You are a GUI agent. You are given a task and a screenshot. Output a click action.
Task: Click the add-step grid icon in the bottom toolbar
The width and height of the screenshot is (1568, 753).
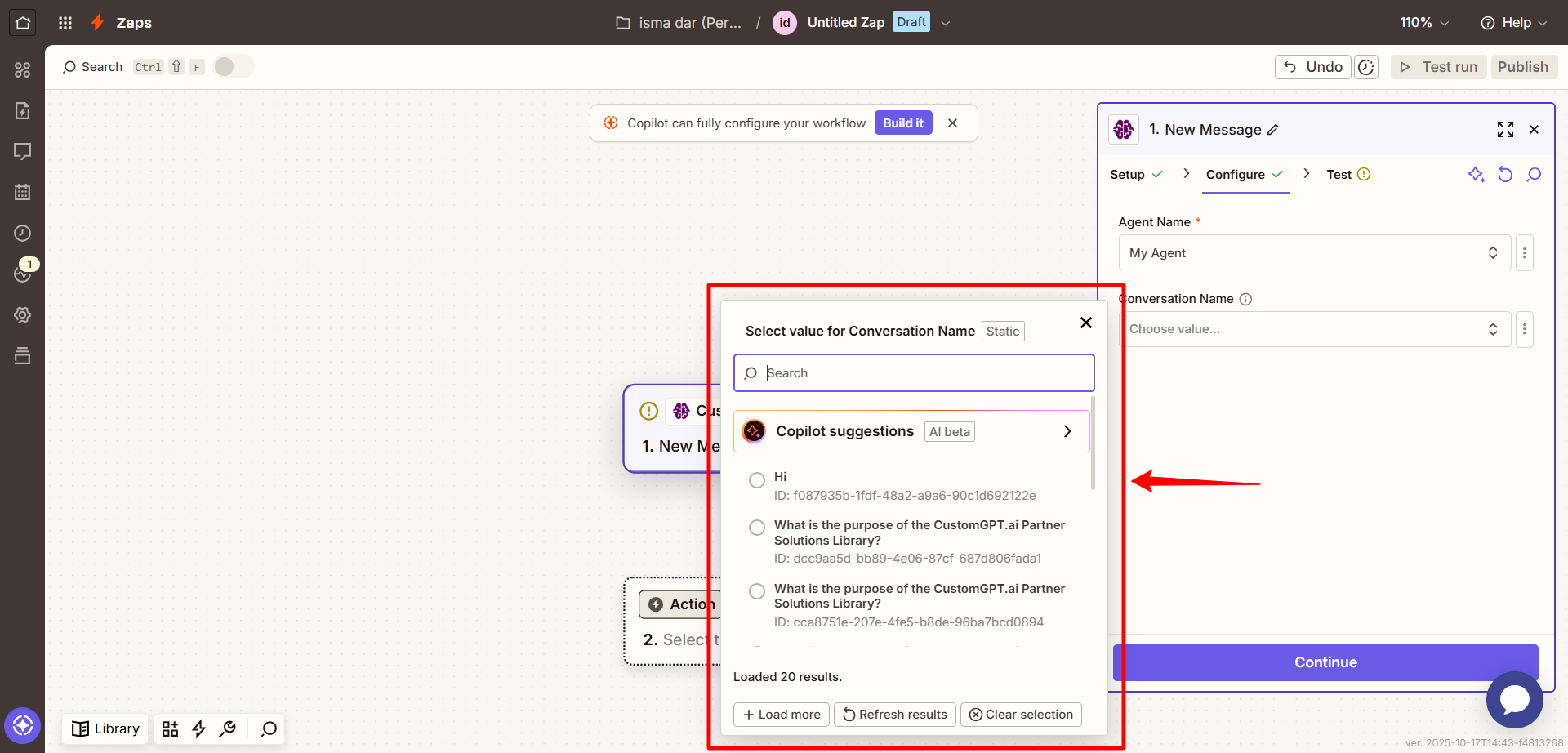170,728
